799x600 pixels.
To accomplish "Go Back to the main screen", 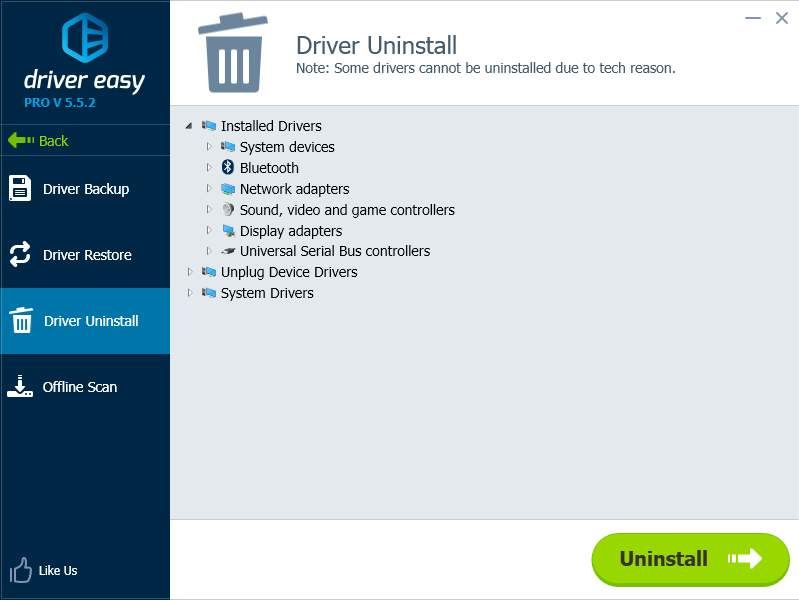I will coord(85,140).
